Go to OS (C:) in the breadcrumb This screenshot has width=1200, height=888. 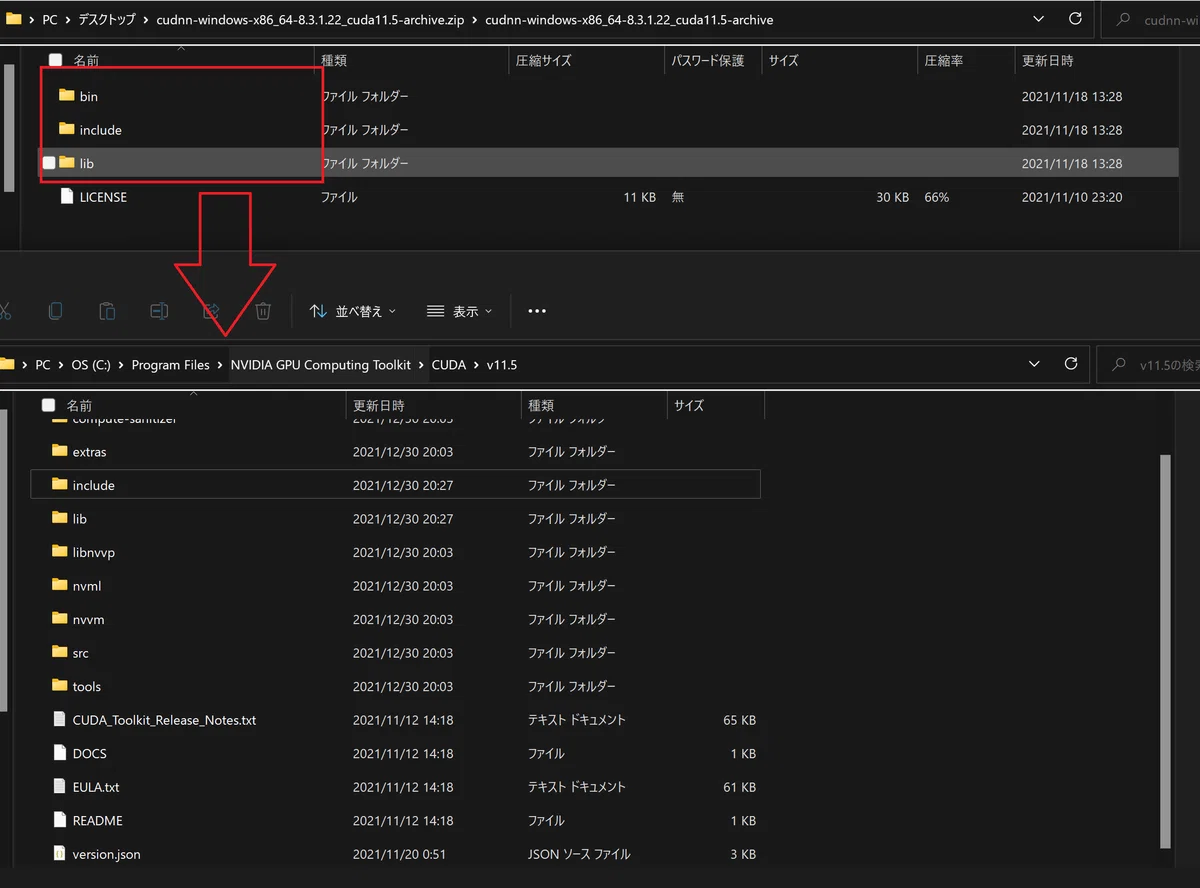(x=91, y=365)
